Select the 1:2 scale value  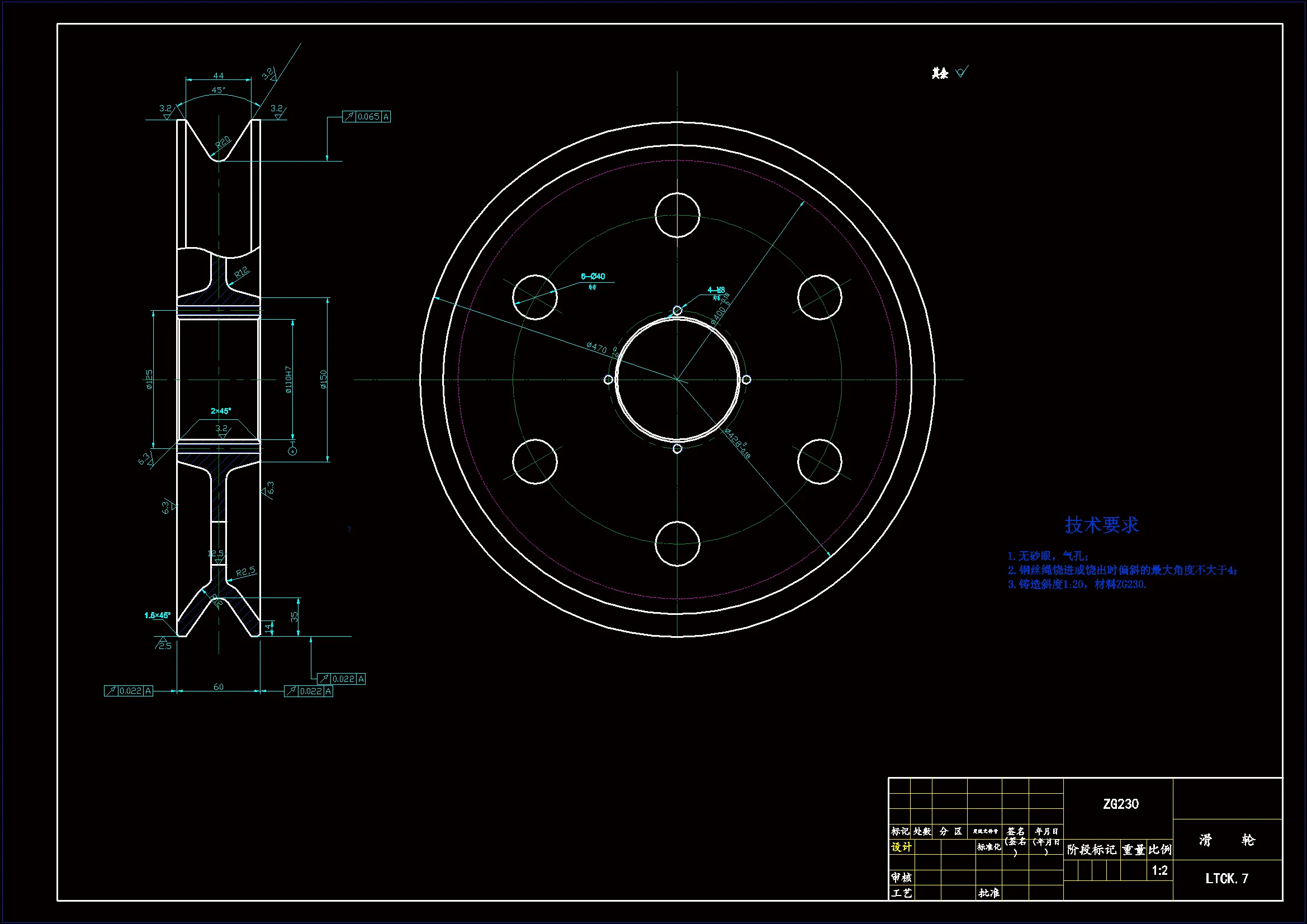pyautogui.click(x=1159, y=870)
